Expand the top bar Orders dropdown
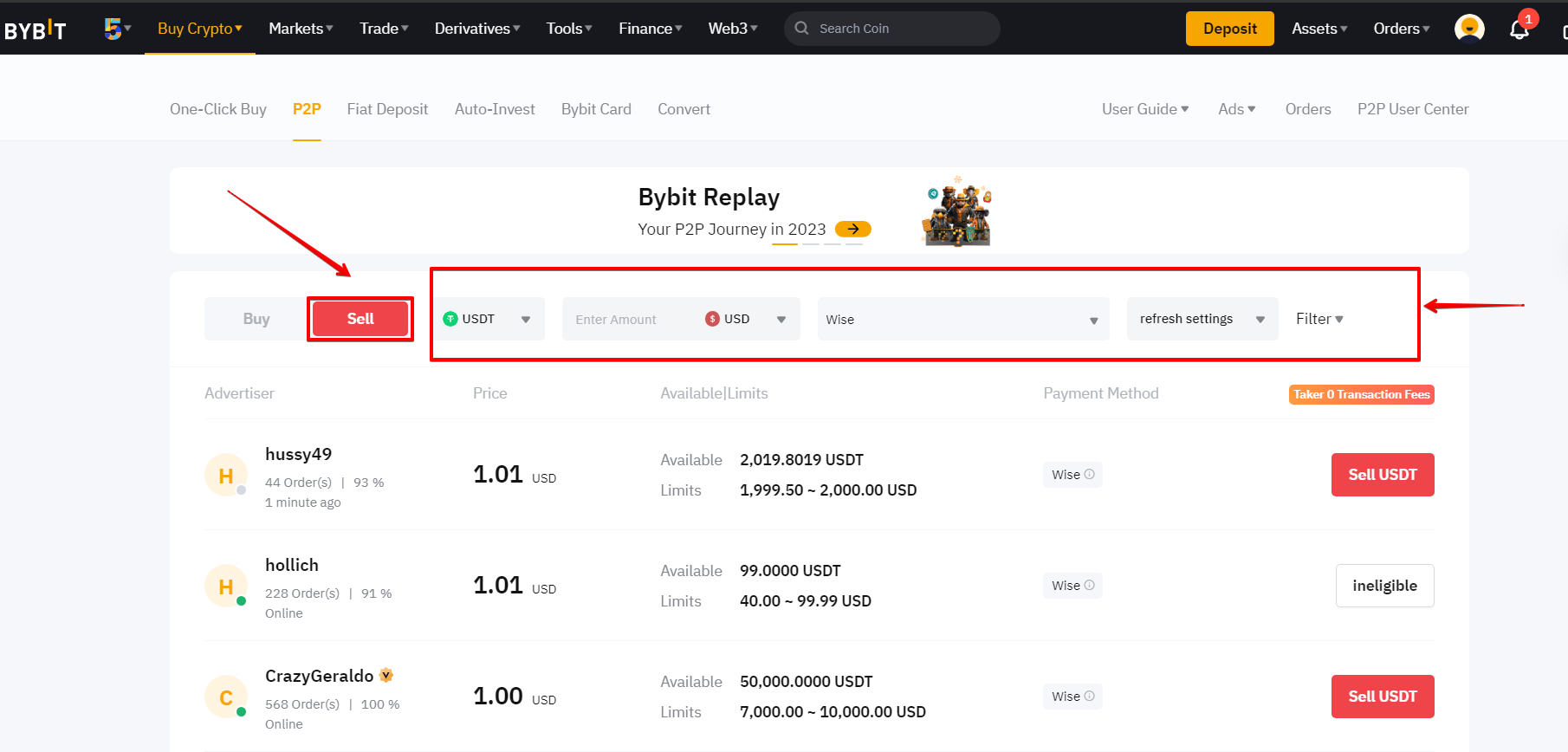The width and height of the screenshot is (1568, 752). point(1402,29)
